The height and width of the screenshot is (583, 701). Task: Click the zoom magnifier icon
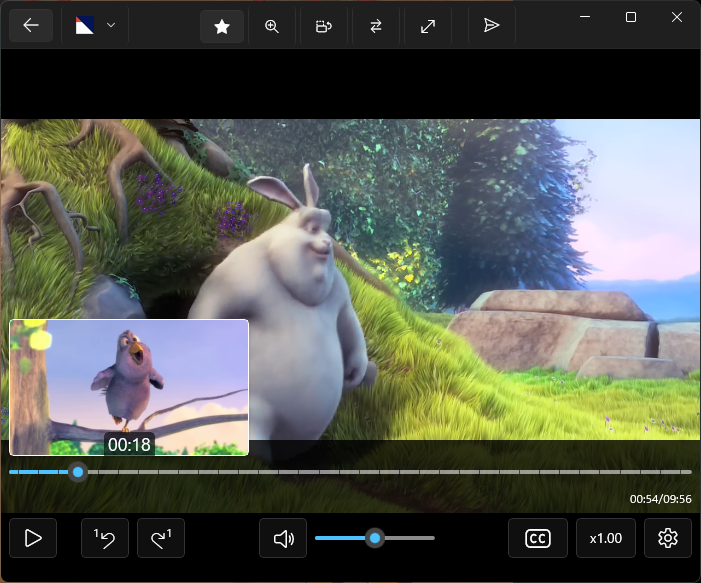coord(272,26)
